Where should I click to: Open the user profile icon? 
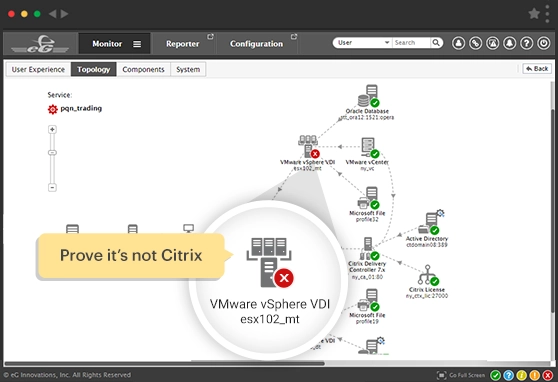pos(458,43)
